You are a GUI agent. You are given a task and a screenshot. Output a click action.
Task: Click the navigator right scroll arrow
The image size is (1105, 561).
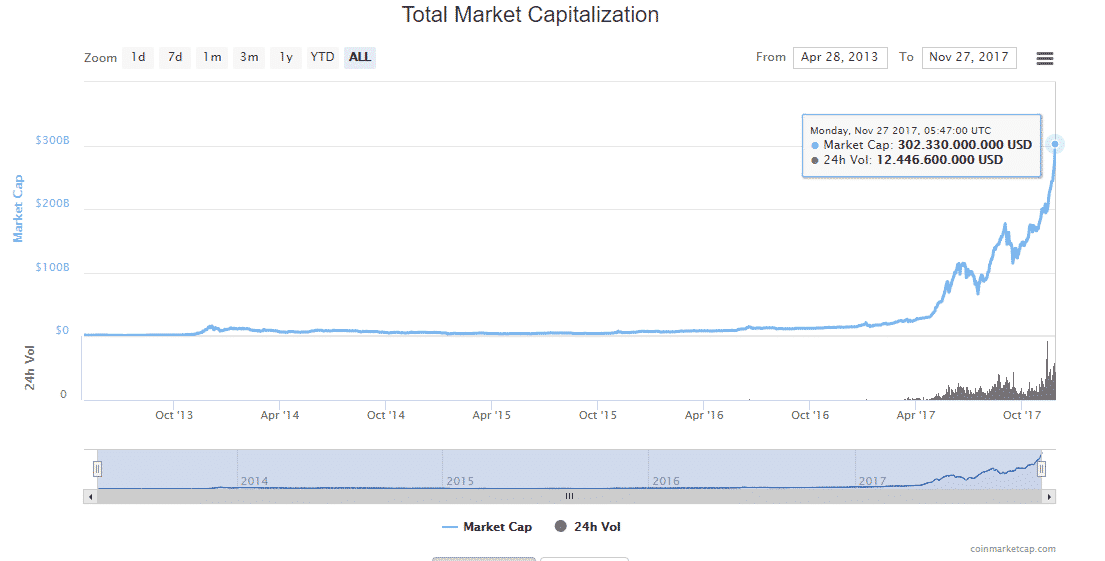tap(1048, 496)
